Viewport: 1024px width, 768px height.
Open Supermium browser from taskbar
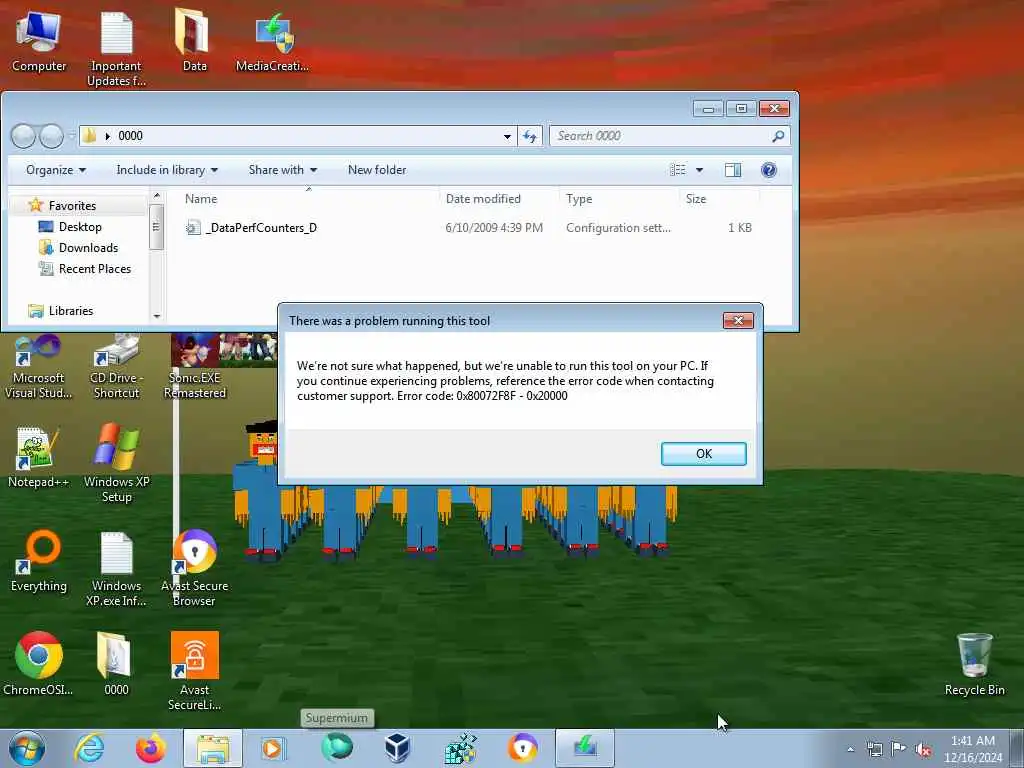point(337,748)
